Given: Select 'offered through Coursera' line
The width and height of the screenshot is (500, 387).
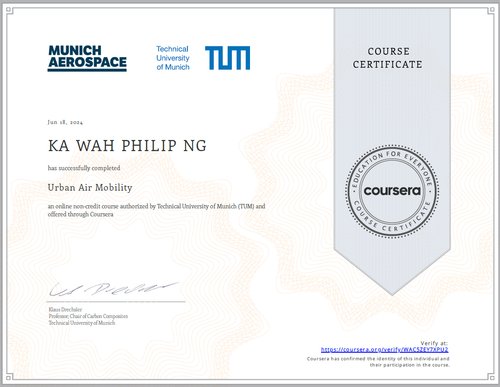Looking at the screenshot, I should click(80, 214).
